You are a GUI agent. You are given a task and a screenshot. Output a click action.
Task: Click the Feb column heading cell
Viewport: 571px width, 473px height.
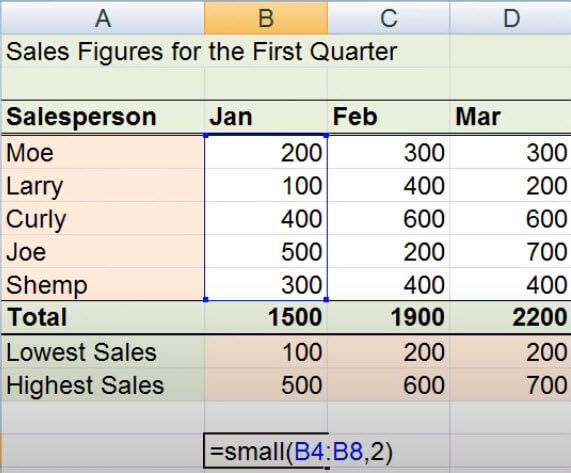click(389, 117)
